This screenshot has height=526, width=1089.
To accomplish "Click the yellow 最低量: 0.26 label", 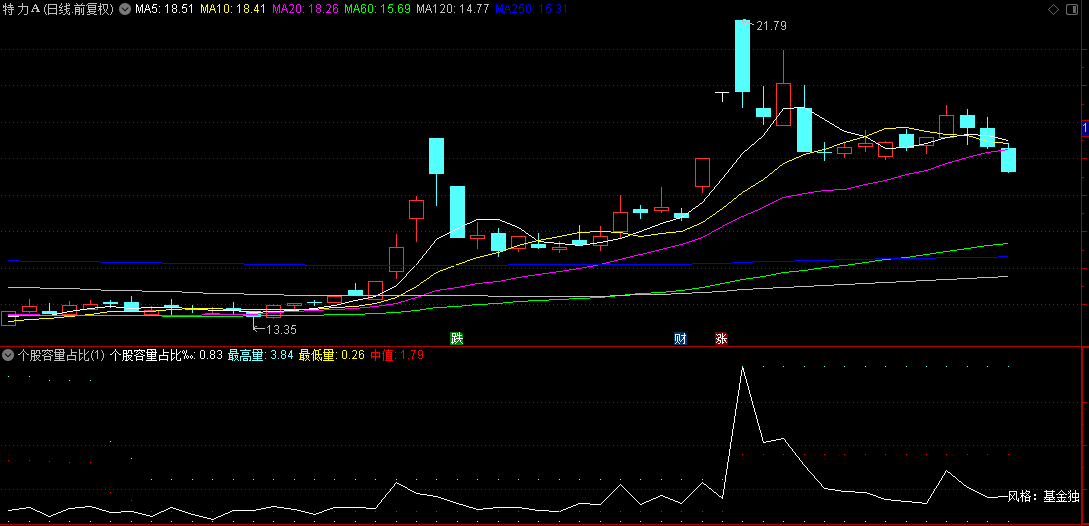I will coord(331,355).
